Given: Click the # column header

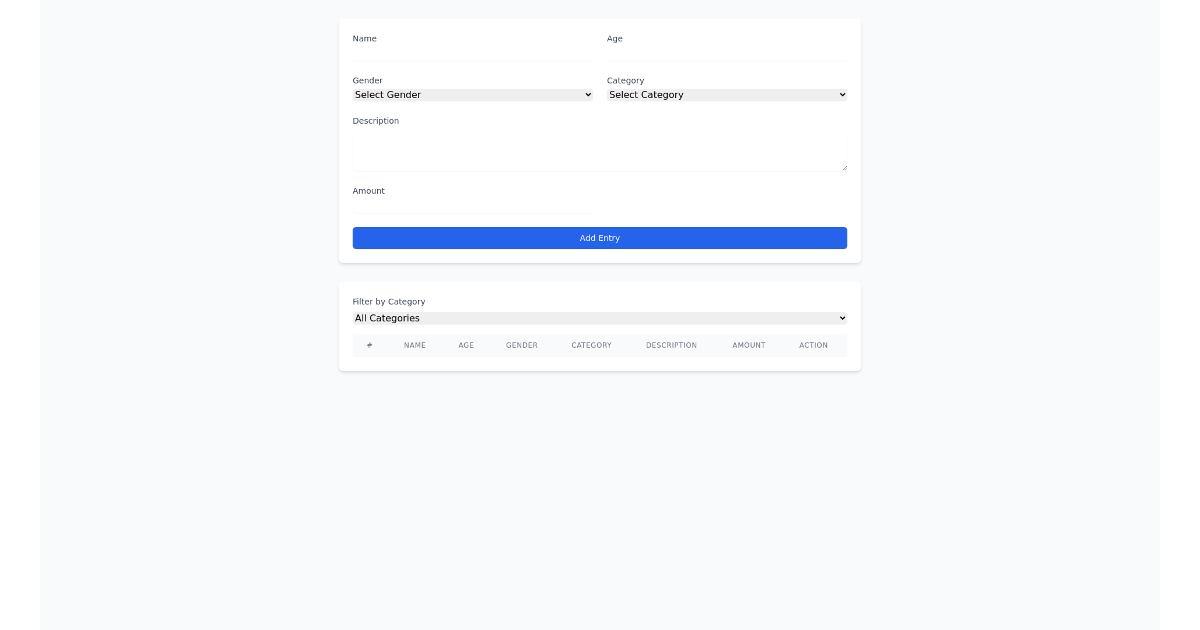Looking at the screenshot, I should click(x=369, y=344).
